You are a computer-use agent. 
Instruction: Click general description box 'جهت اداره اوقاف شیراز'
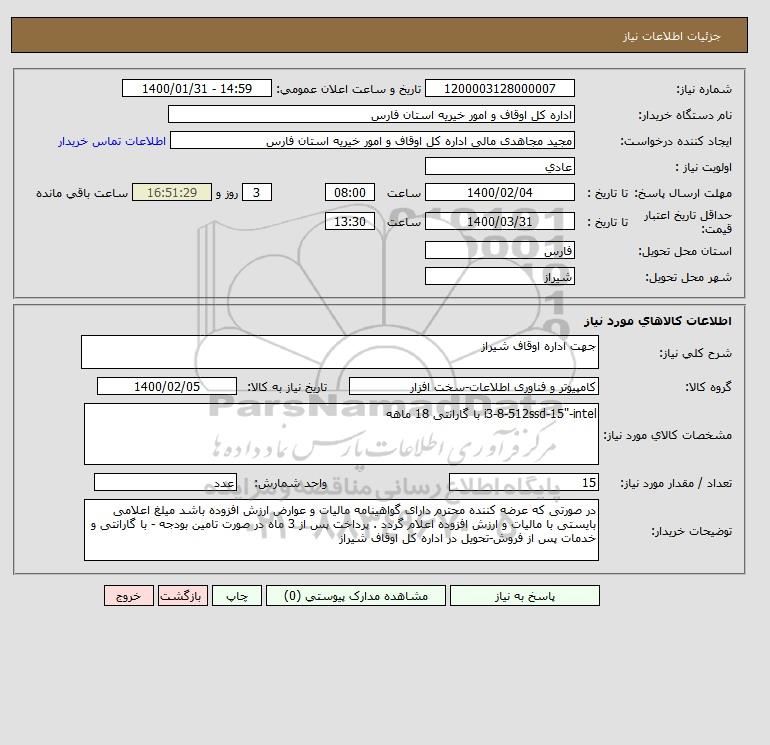pos(340,352)
